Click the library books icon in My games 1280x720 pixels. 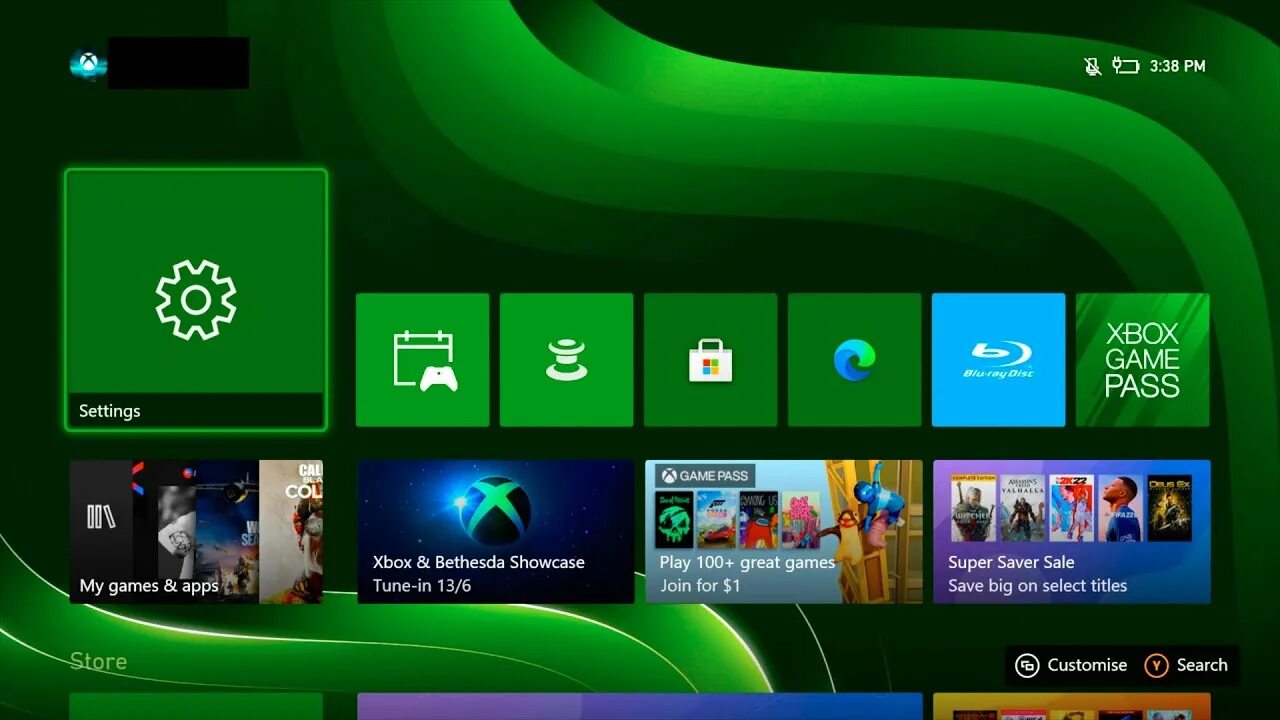click(x=101, y=517)
